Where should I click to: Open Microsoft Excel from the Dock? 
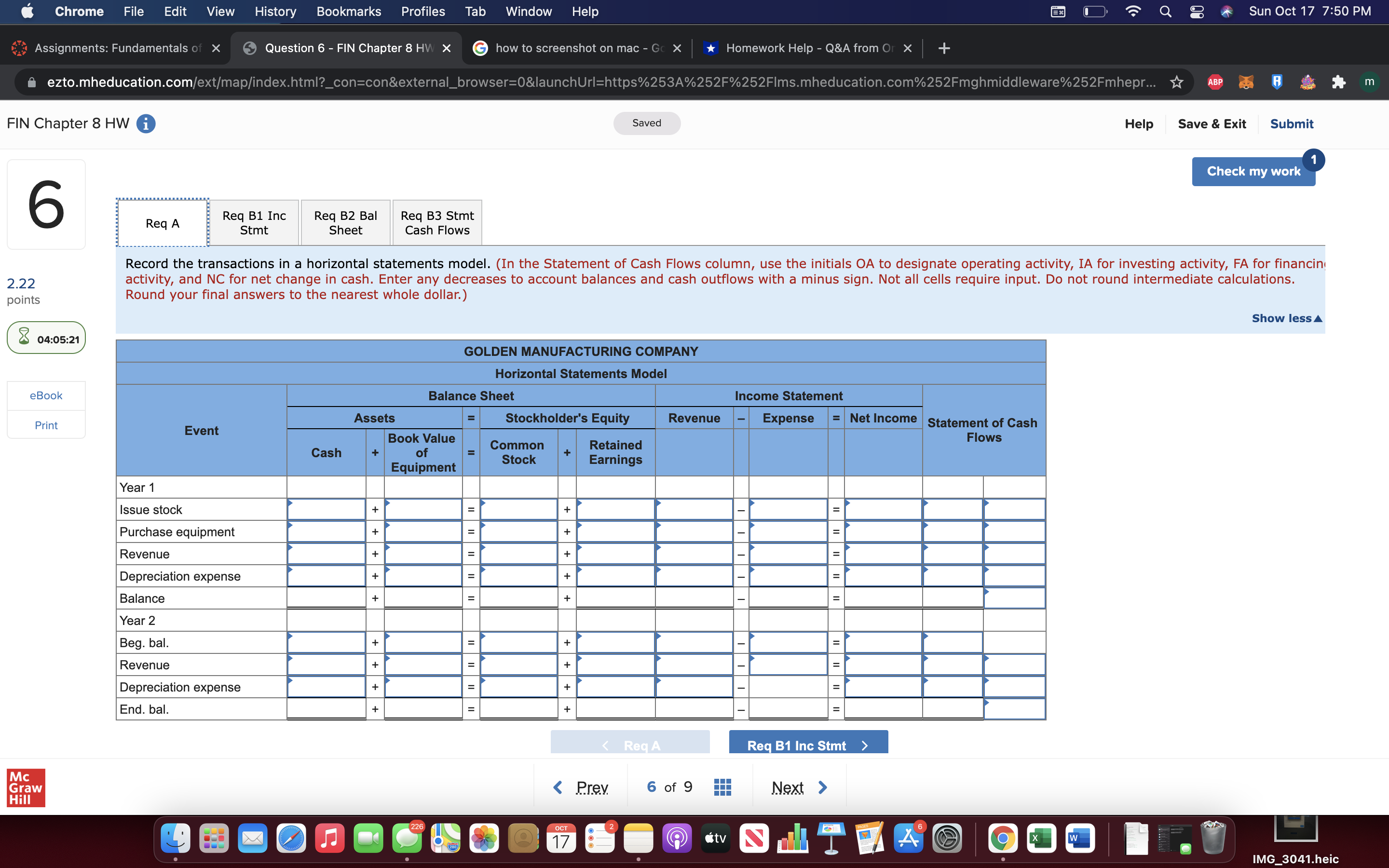pos(1042,838)
